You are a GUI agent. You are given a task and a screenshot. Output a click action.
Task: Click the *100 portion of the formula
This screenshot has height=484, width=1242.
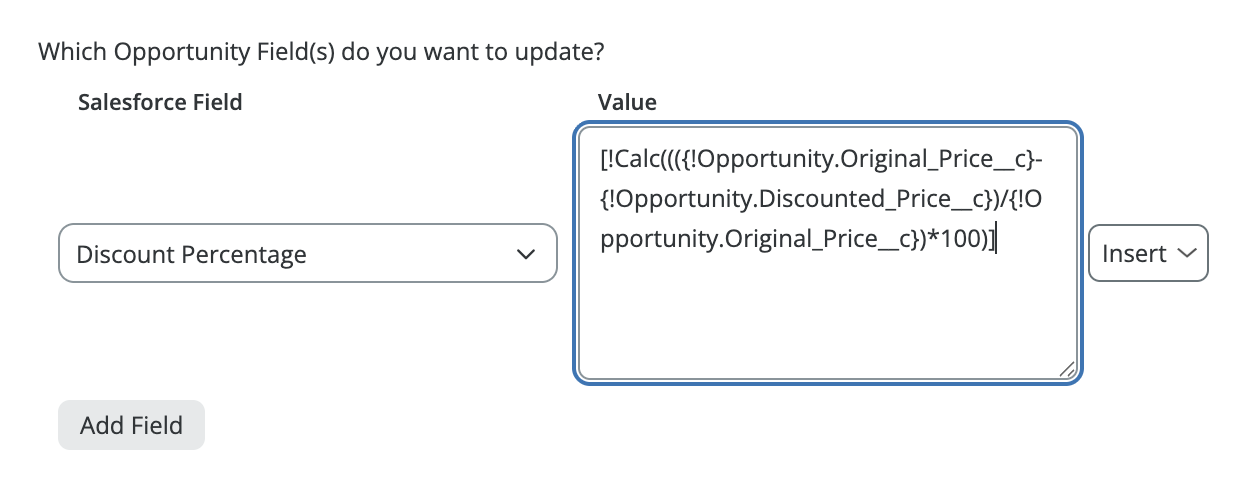pos(949,241)
